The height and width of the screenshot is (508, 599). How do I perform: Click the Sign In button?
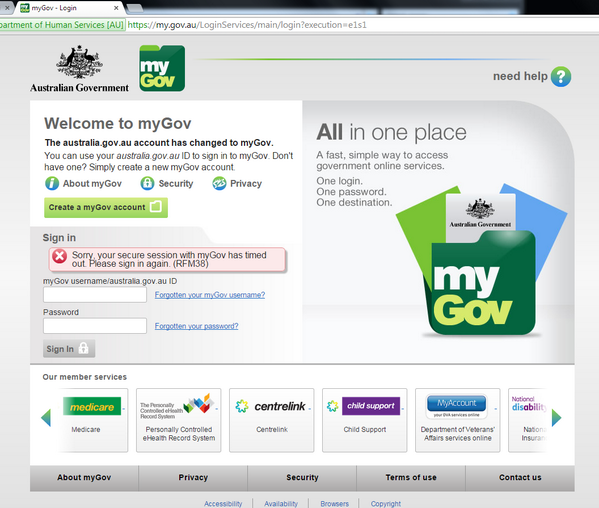click(x=69, y=349)
